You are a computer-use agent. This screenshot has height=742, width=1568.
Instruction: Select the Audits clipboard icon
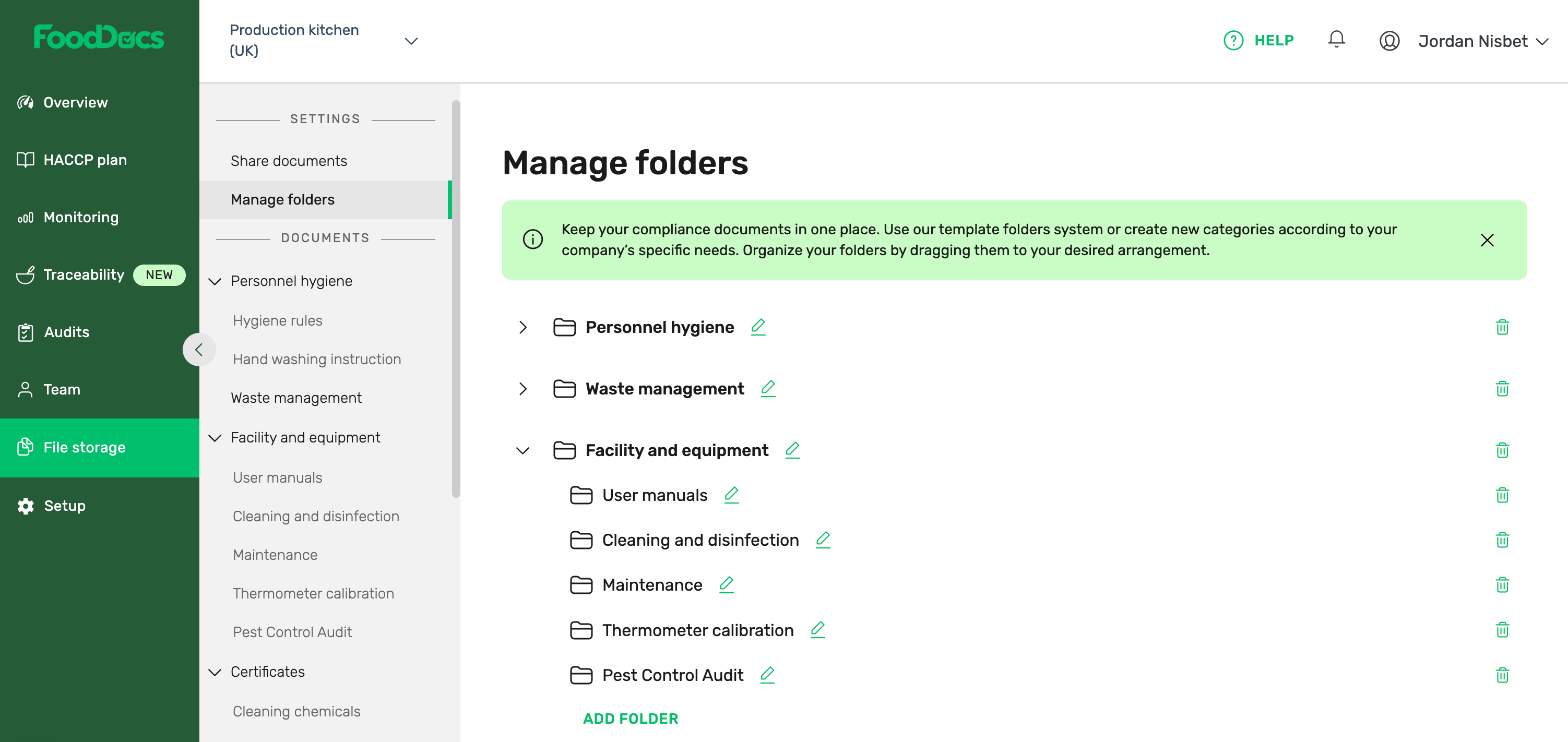click(x=25, y=332)
